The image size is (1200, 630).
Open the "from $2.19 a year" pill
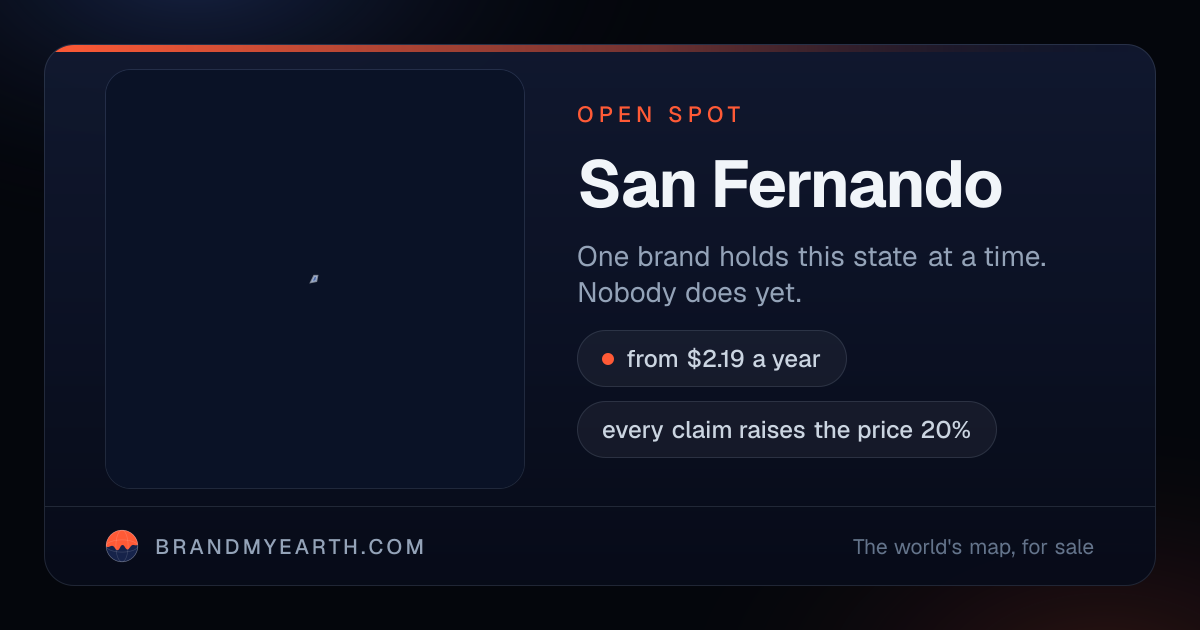[x=712, y=359]
